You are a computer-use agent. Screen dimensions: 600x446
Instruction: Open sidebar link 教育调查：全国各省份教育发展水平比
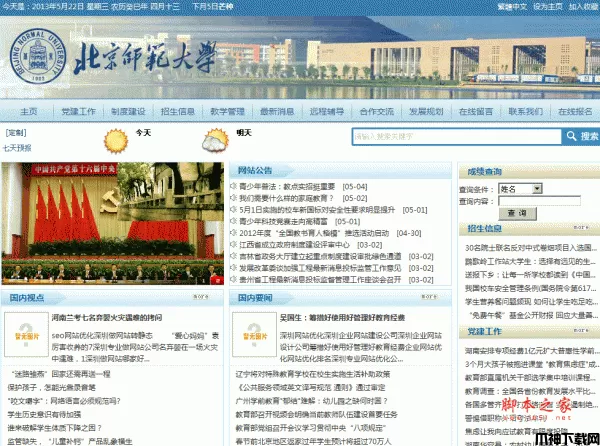(531, 391)
